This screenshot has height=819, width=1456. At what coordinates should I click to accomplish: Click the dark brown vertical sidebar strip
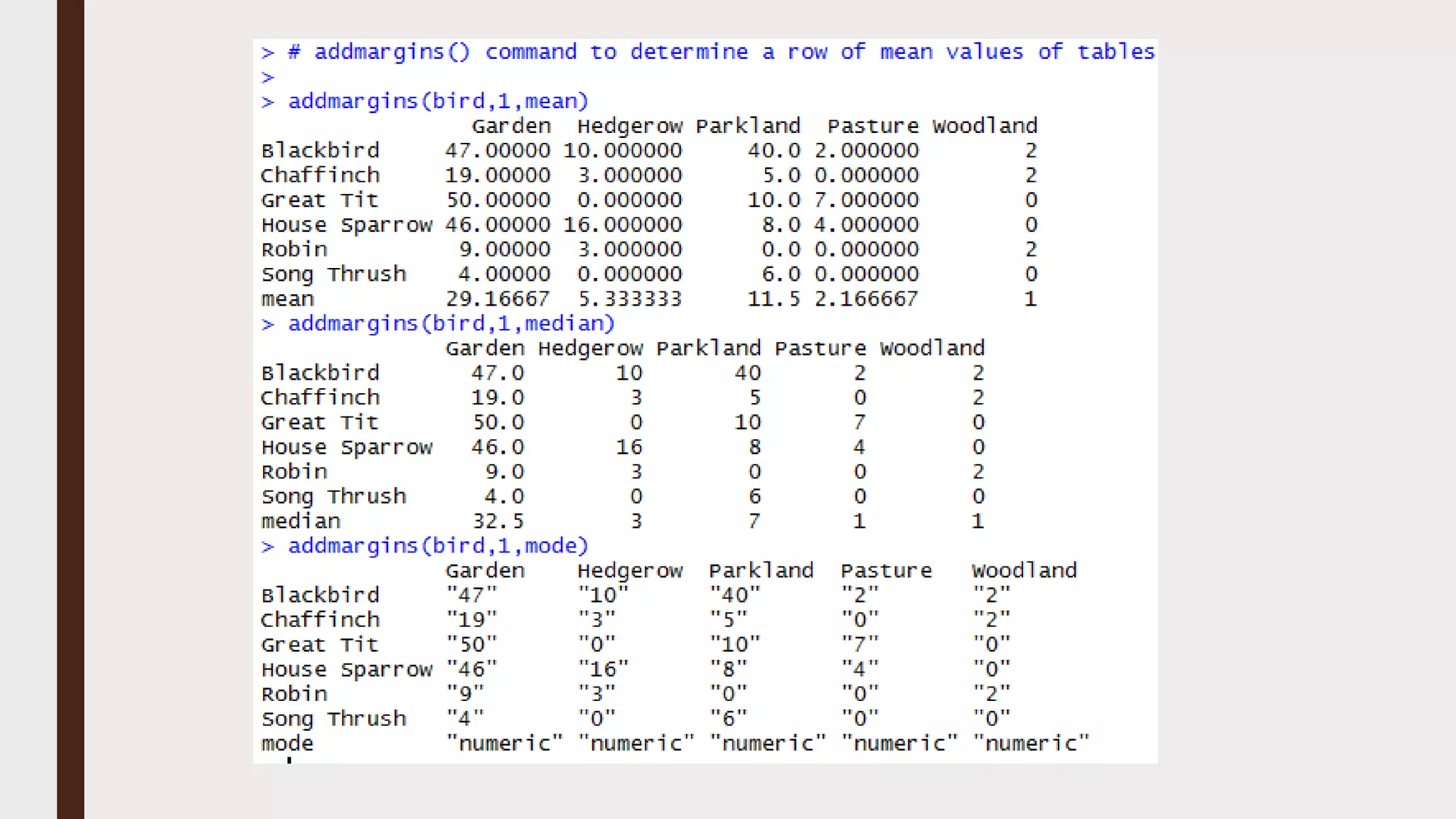coord(70,409)
